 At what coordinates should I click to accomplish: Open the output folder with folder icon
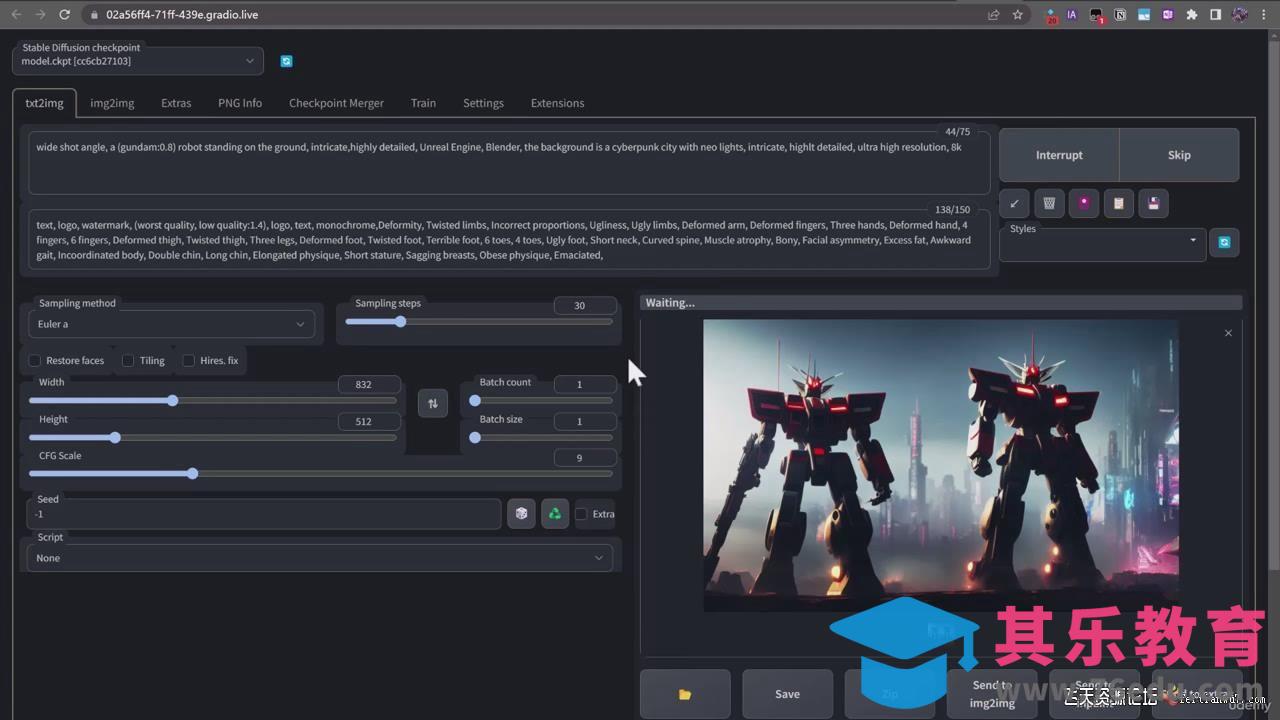click(x=685, y=694)
